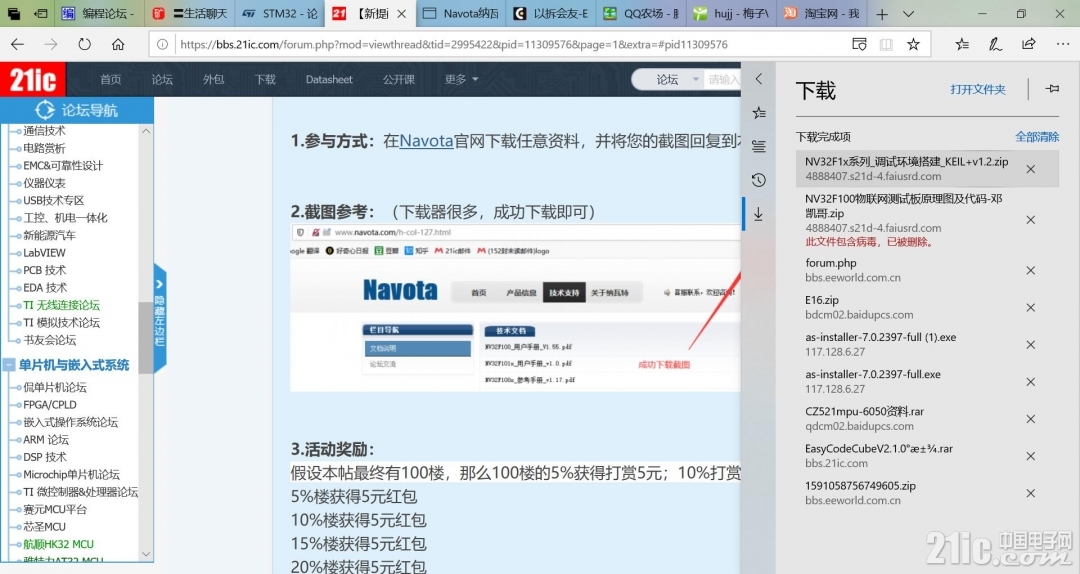Image resolution: width=1080 pixels, height=574 pixels.
Task: Pin the downloads pane with pin icon
Action: pyautogui.click(x=1052, y=89)
